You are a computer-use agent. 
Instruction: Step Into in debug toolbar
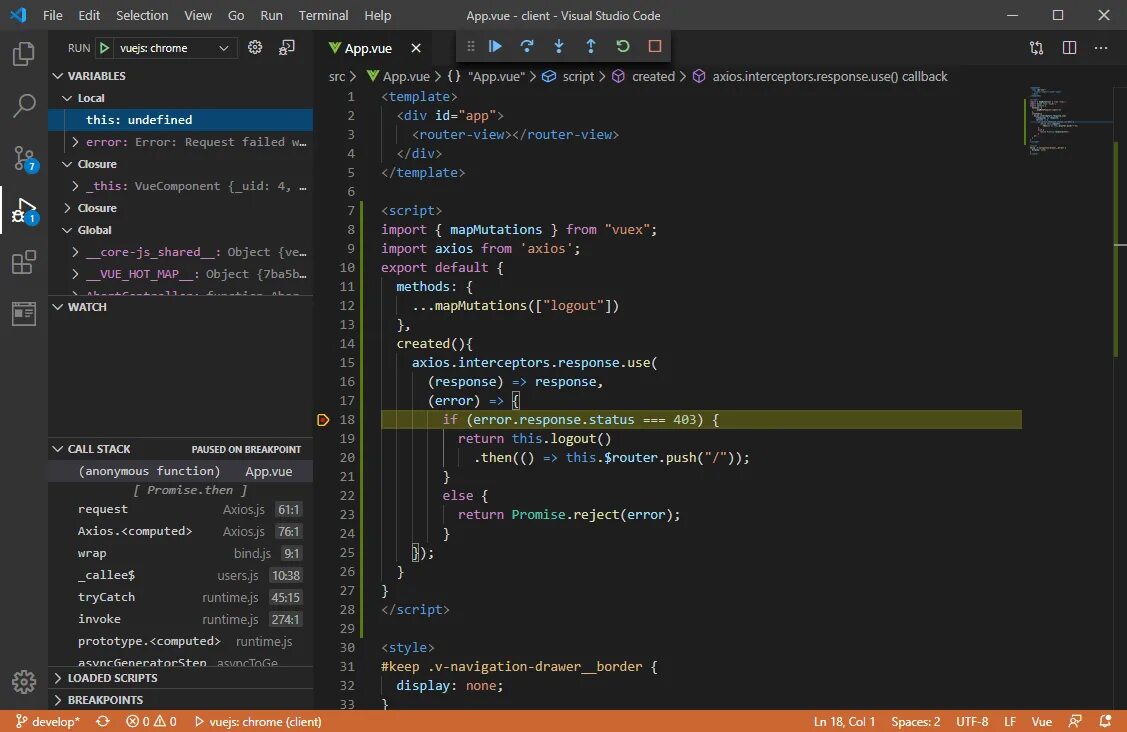click(x=558, y=46)
